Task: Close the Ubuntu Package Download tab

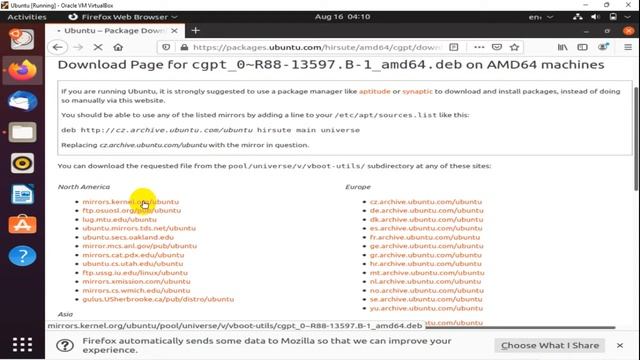Action: point(174,31)
